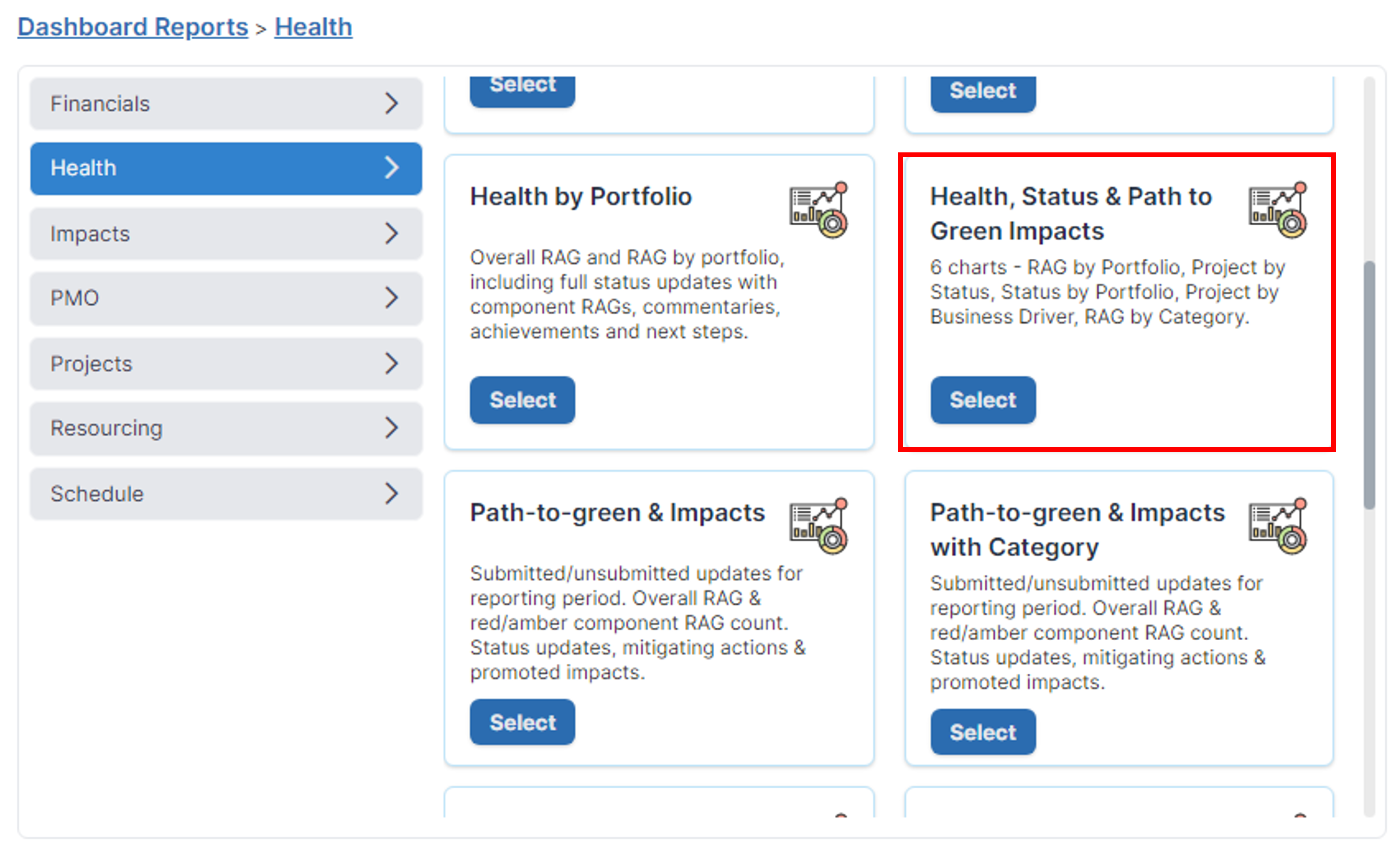Screen dimensions: 1400x852
Task: Click the Health, Status & Path to Green Impacts title
Action: point(1071,214)
